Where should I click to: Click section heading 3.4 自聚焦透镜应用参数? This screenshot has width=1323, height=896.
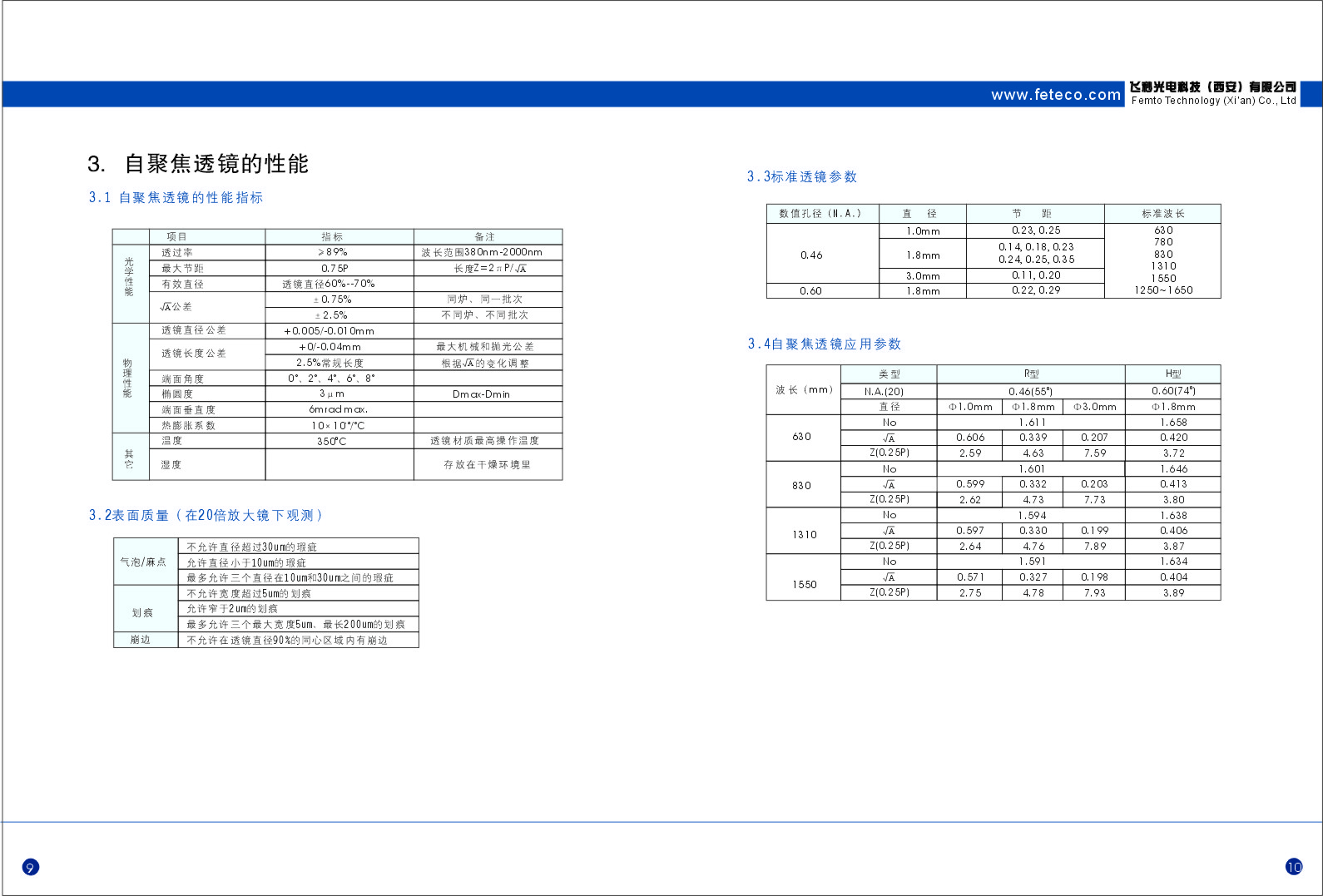(824, 344)
